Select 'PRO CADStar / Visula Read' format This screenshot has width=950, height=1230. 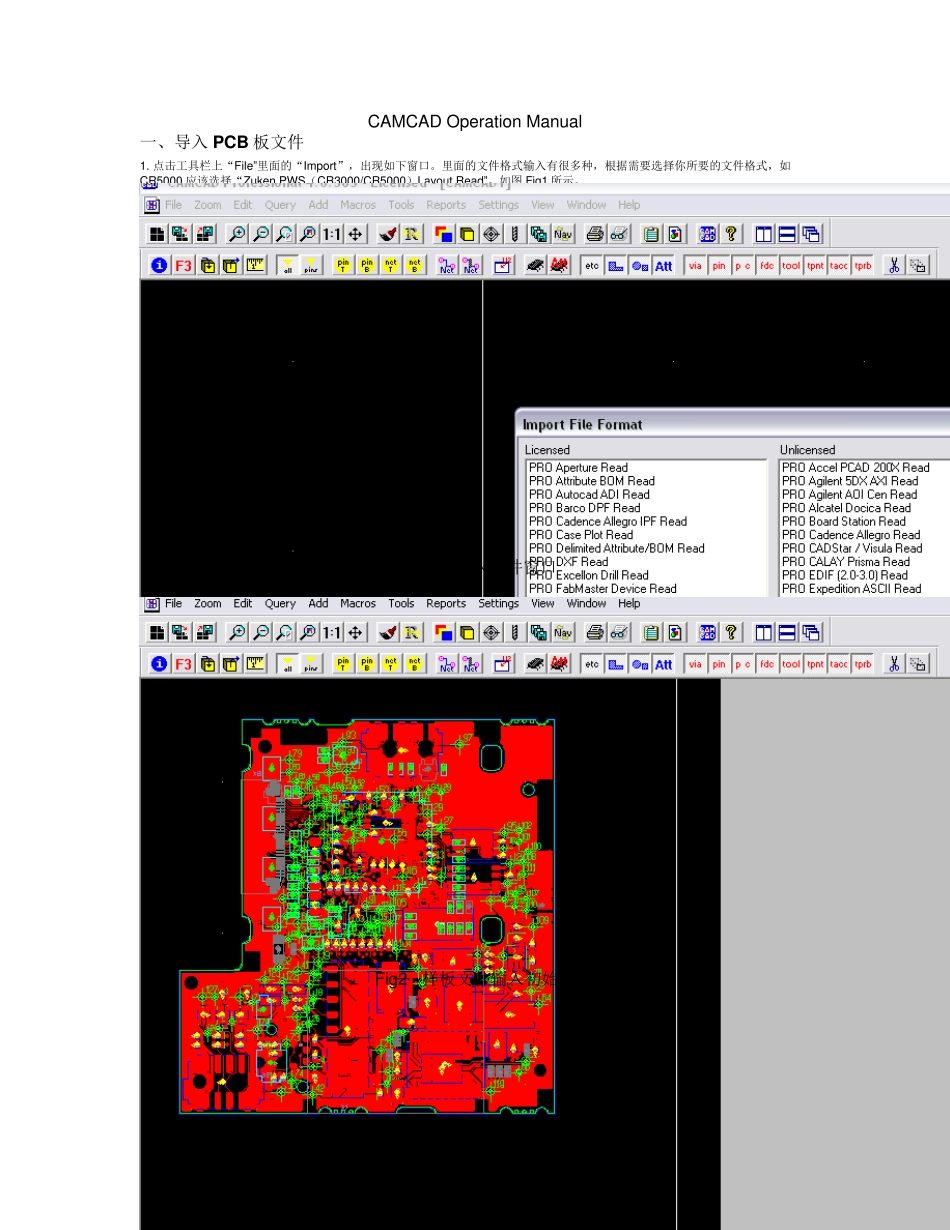pos(852,548)
